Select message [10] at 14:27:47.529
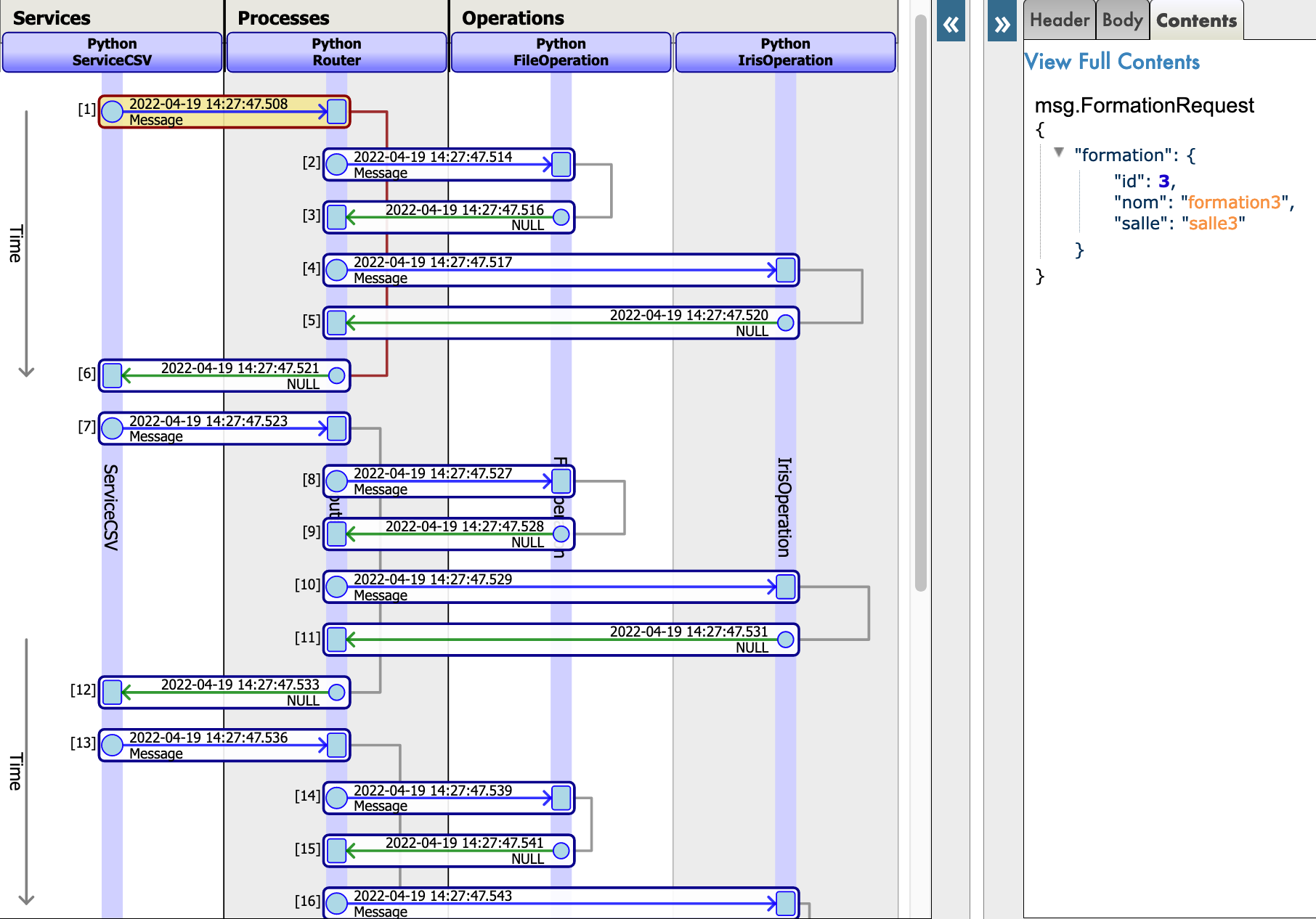Image resolution: width=1316 pixels, height=919 pixels. [x=561, y=587]
